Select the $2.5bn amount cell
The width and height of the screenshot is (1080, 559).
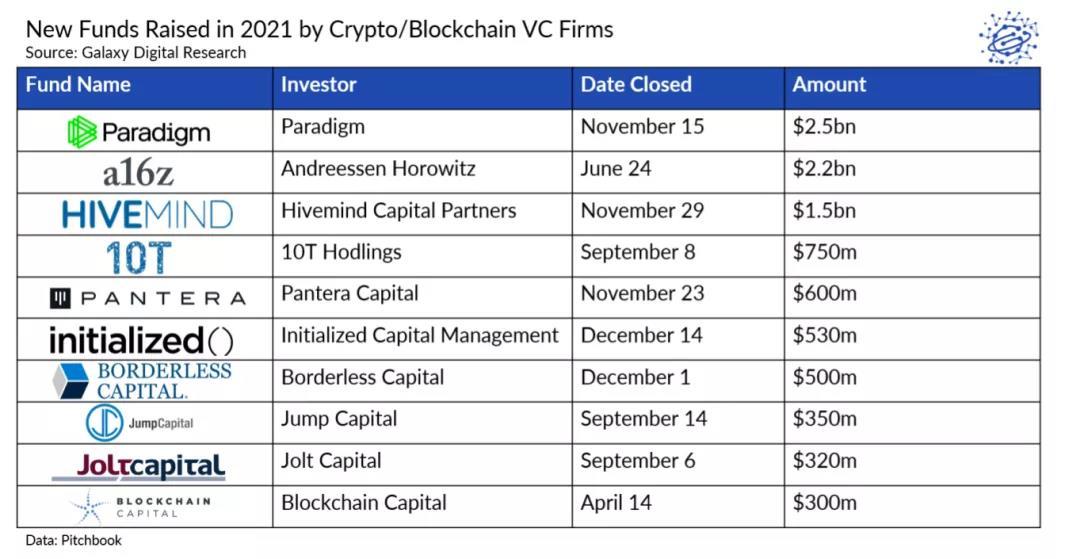824,127
